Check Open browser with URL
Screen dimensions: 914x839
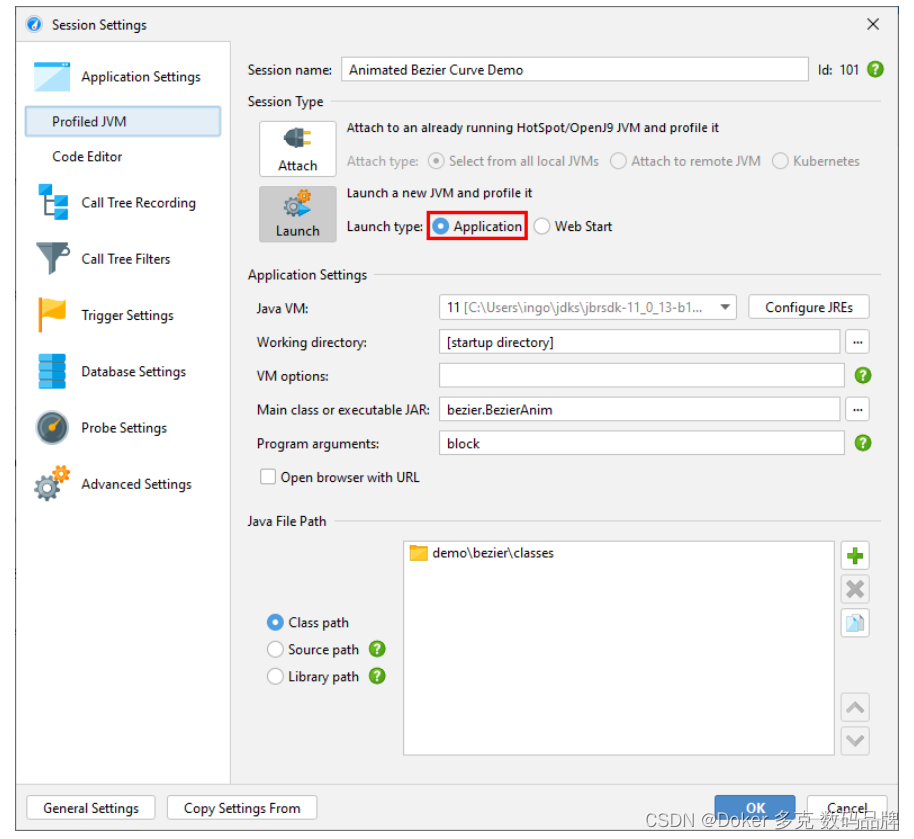pos(268,477)
